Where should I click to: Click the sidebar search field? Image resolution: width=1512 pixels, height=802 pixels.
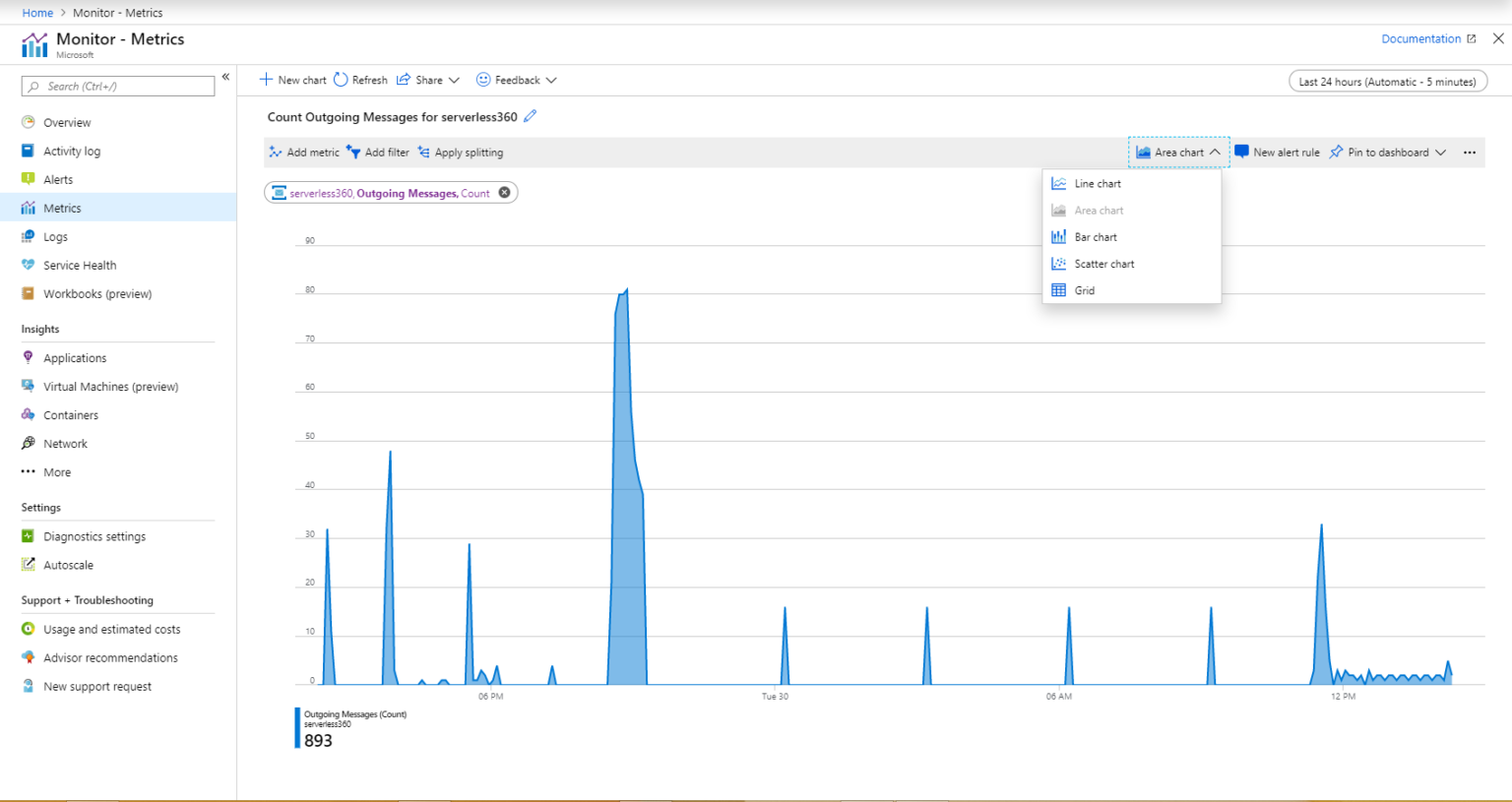[117, 86]
